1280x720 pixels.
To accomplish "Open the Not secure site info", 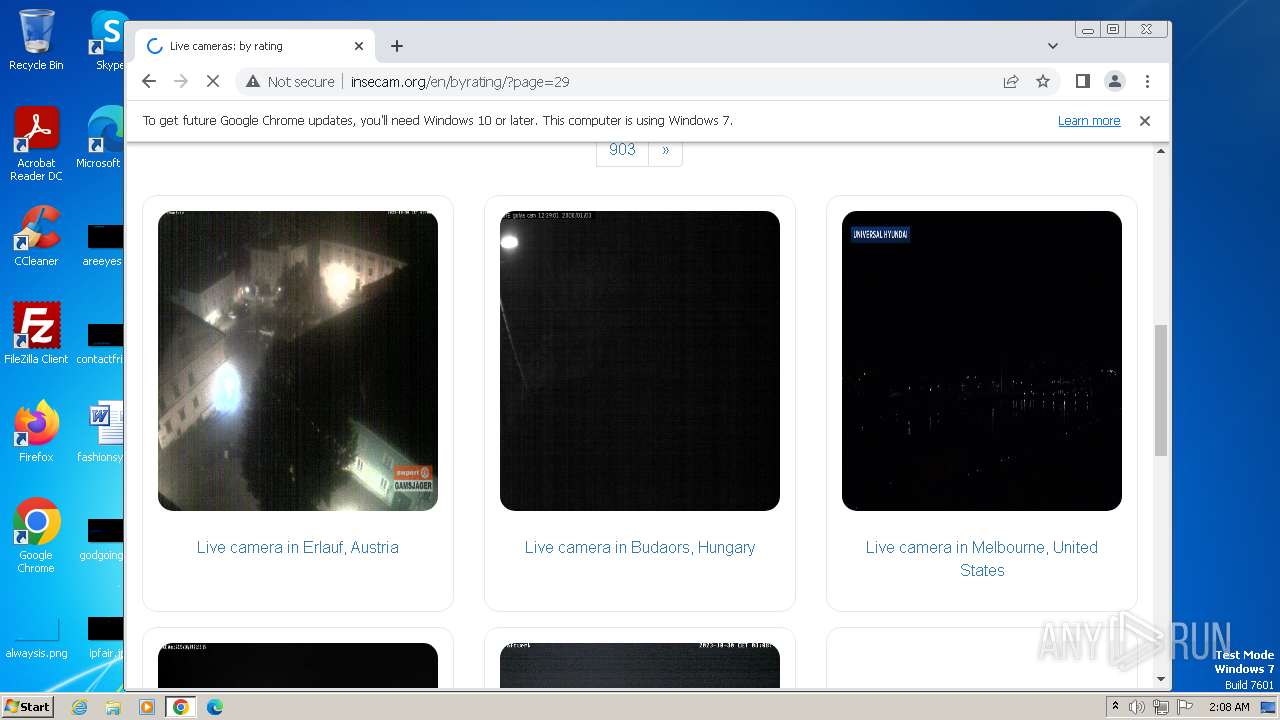I will click(x=290, y=82).
